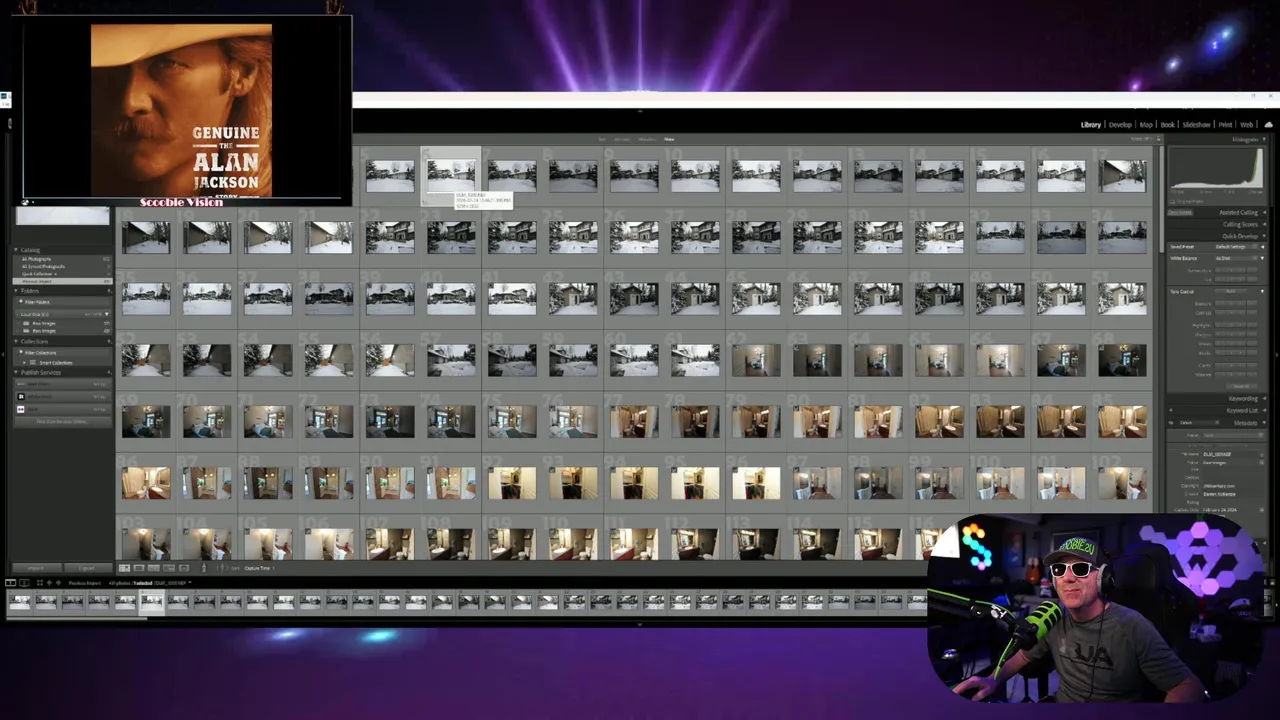This screenshot has width=1280, height=720.
Task: Select the highlighted sixth filmstrip thumbnail
Action: click(151, 601)
